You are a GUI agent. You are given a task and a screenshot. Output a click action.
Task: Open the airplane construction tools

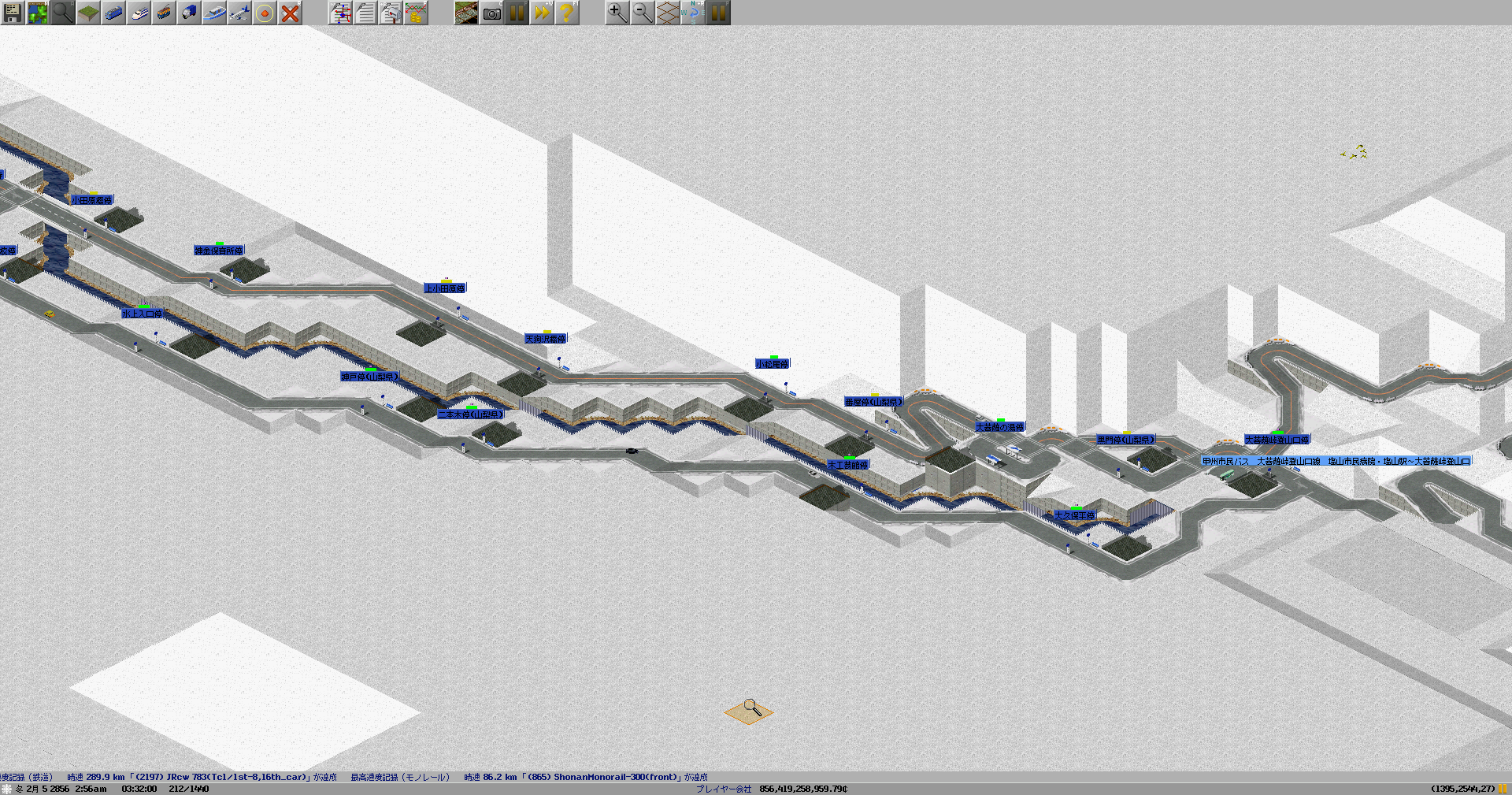point(239,13)
